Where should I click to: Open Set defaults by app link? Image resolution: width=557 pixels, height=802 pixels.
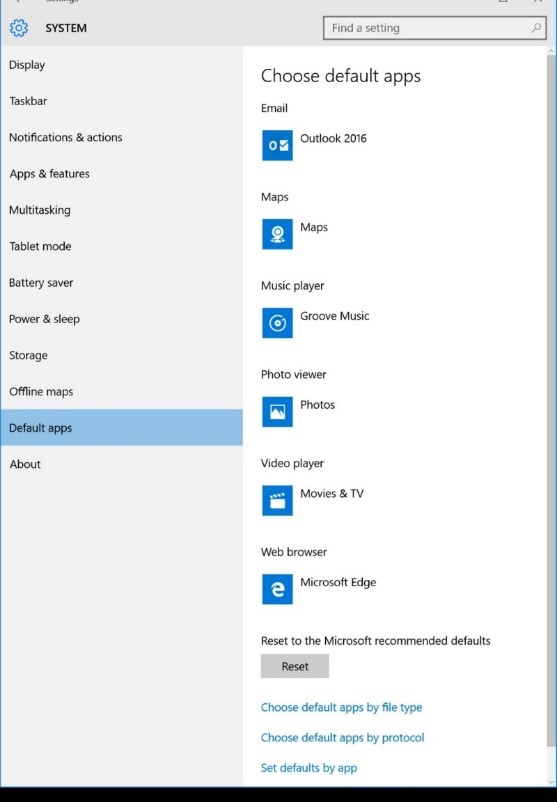[309, 768]
